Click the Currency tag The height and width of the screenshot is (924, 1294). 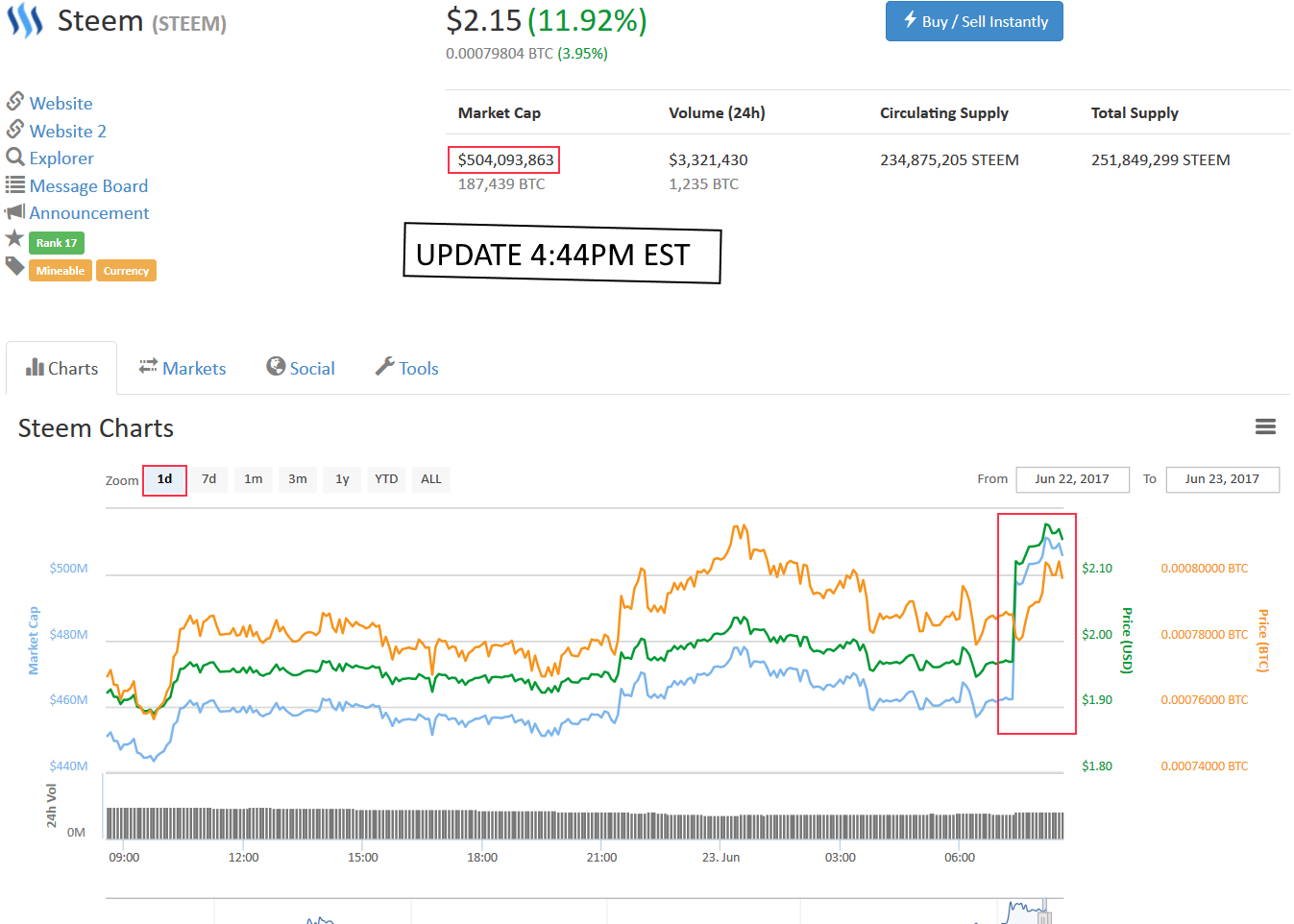[x=126, y=271]
